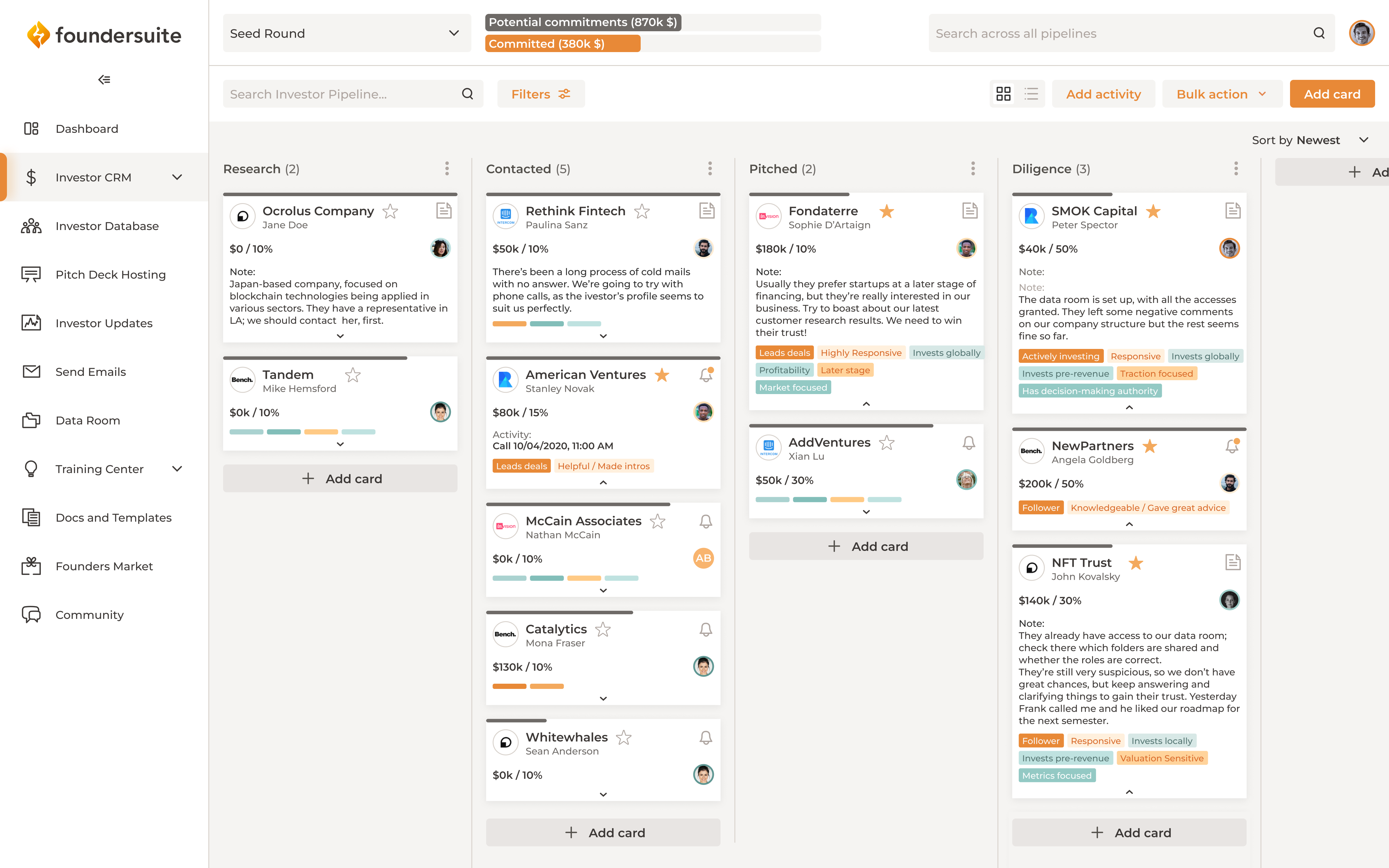Screen dimensions: 1389x868
Task: Unstar the Fondaterre card
Action: tap(887, 211)
